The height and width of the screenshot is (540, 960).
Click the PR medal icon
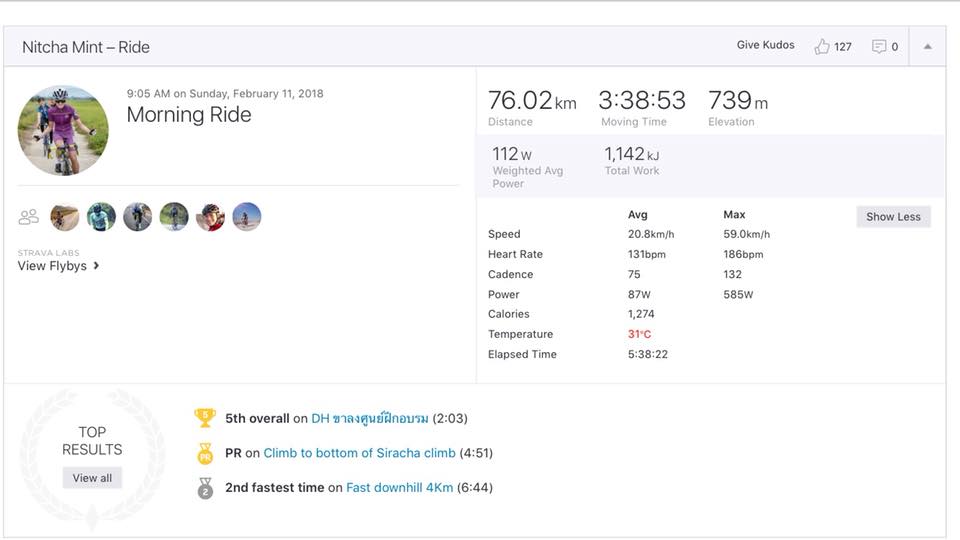point(205,453)
